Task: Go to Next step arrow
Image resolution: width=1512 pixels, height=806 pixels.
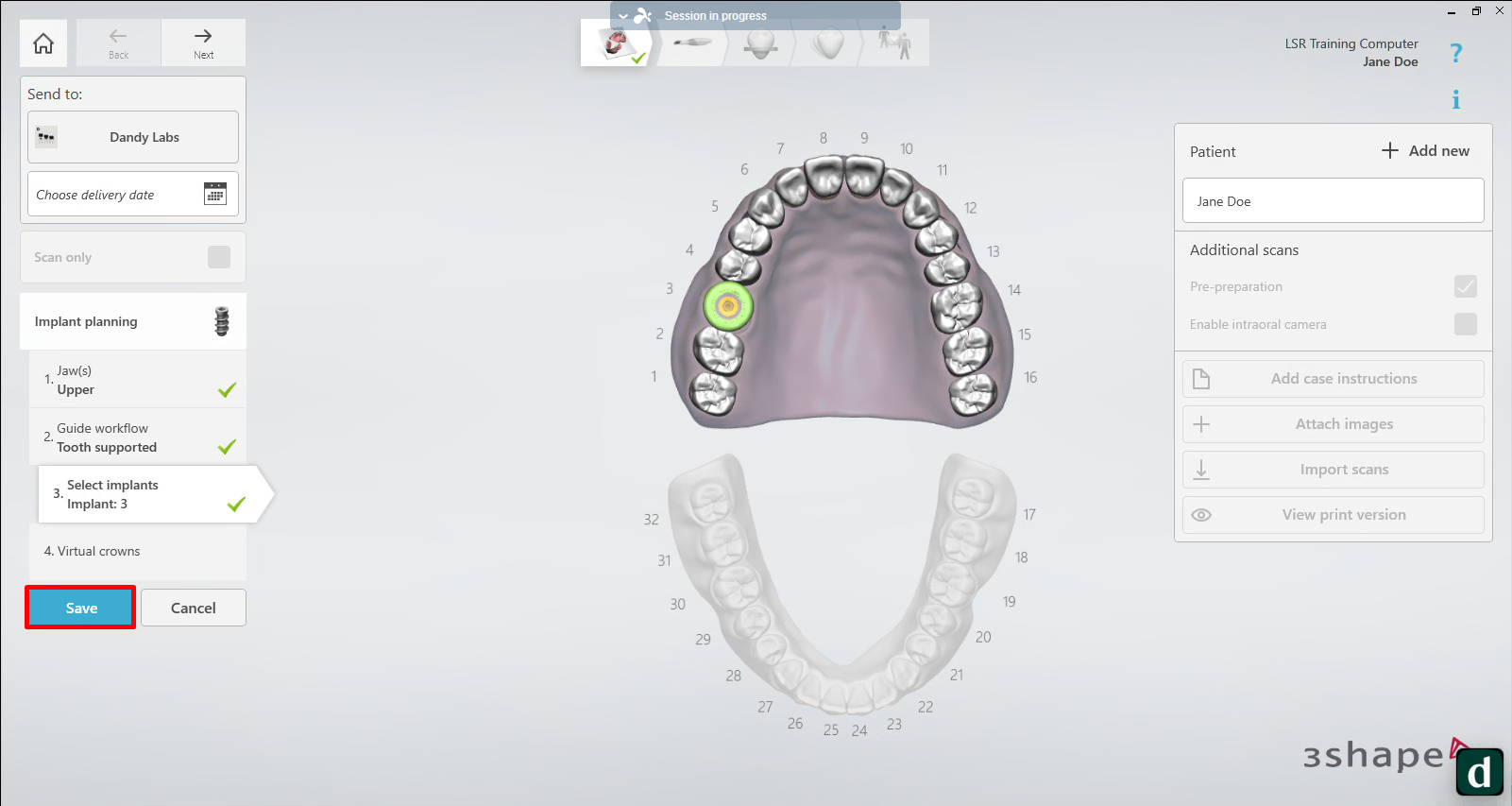Action: [203, 43]
